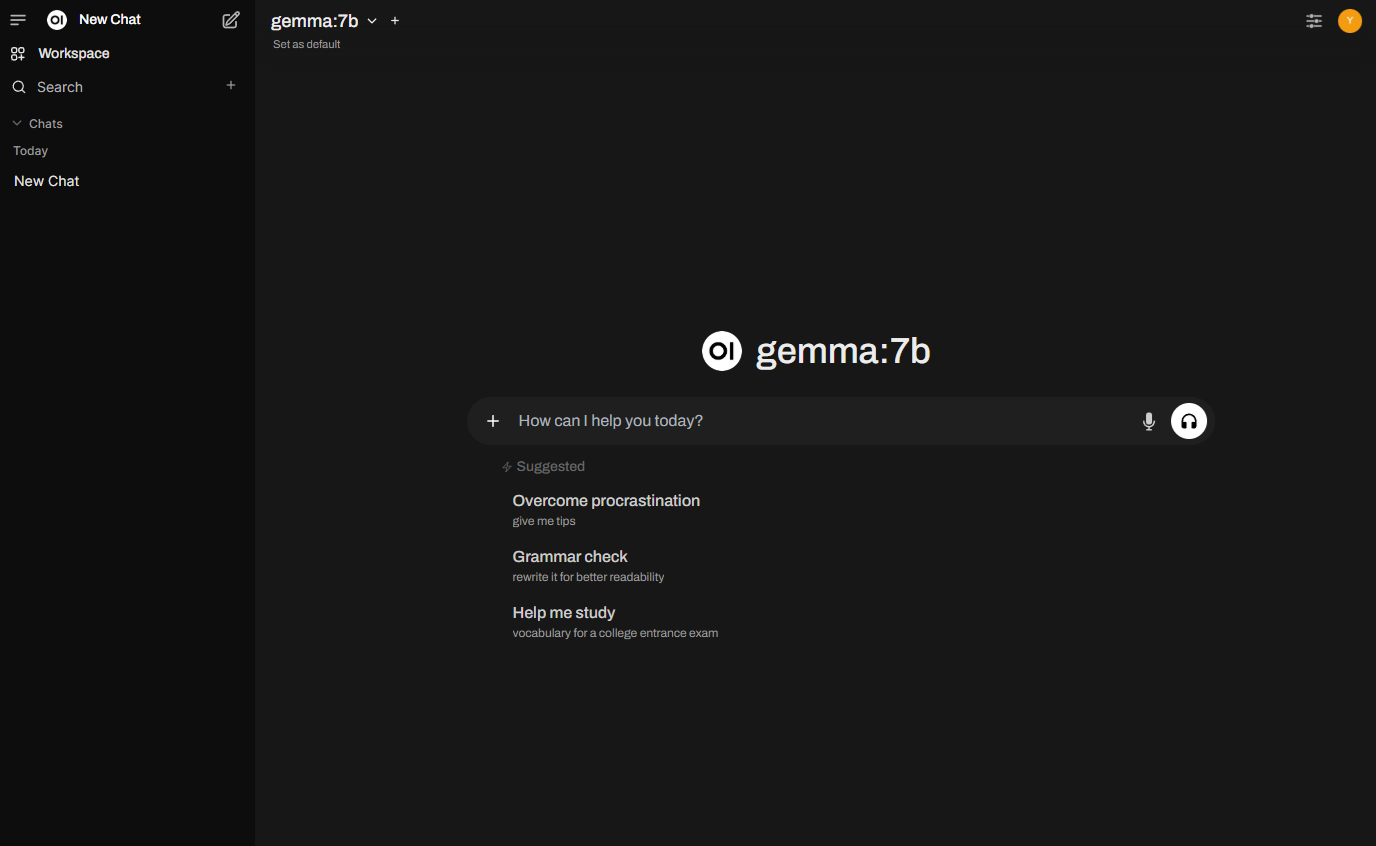Click the Workspace grid icon
1376x846 pixels.
18,53
